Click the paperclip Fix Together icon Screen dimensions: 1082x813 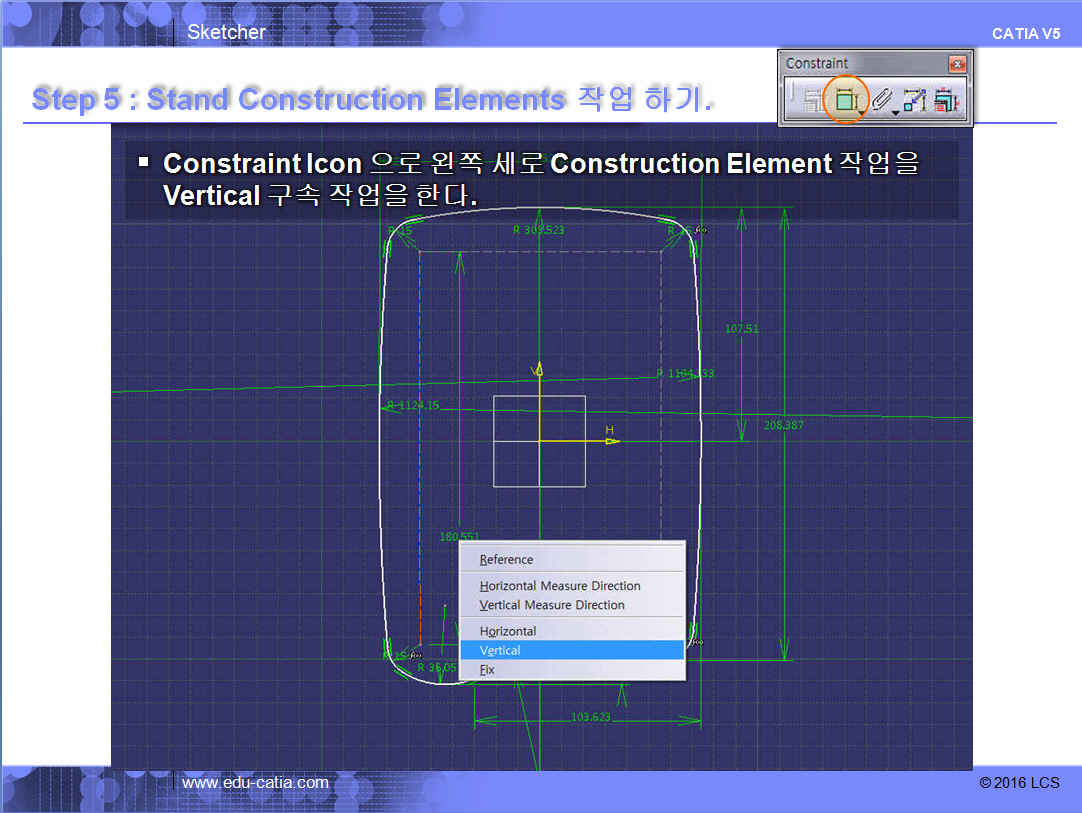(880, 100)
